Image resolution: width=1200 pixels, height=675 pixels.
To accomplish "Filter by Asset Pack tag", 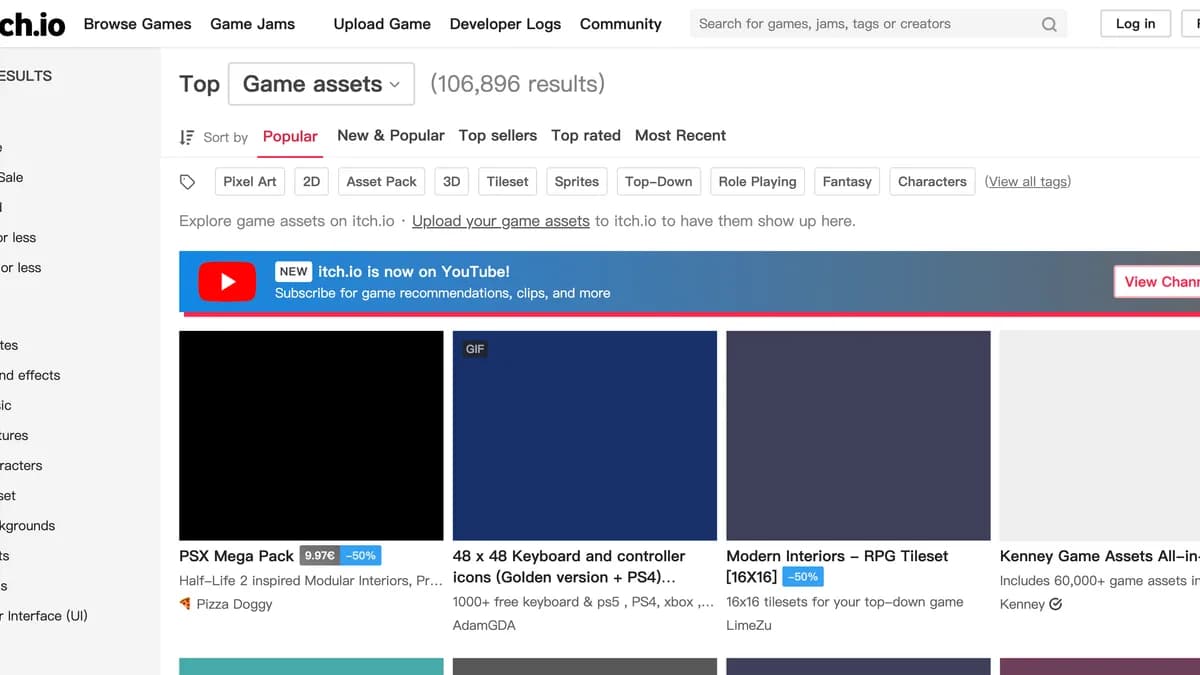I will click(382, 181).
